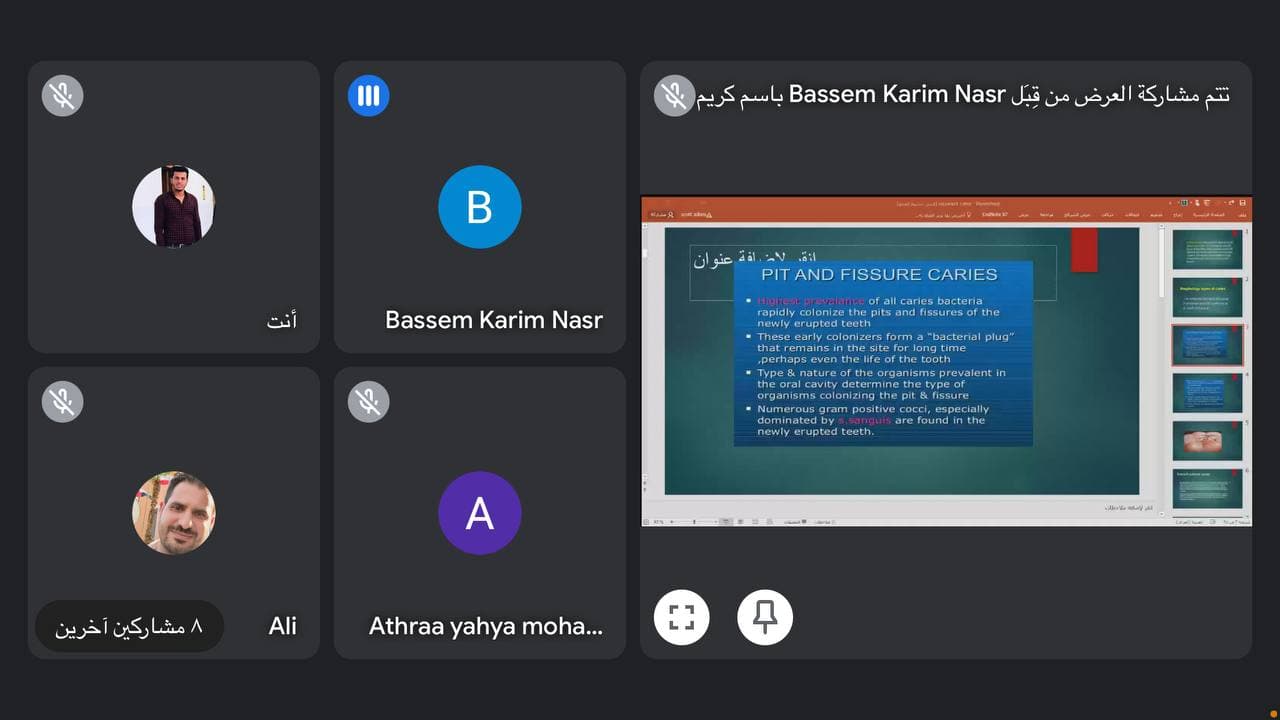Click the PowerPoint zoom slider handle
The height and width of the screenshot is (720, 1280).
tap(694, 522)
